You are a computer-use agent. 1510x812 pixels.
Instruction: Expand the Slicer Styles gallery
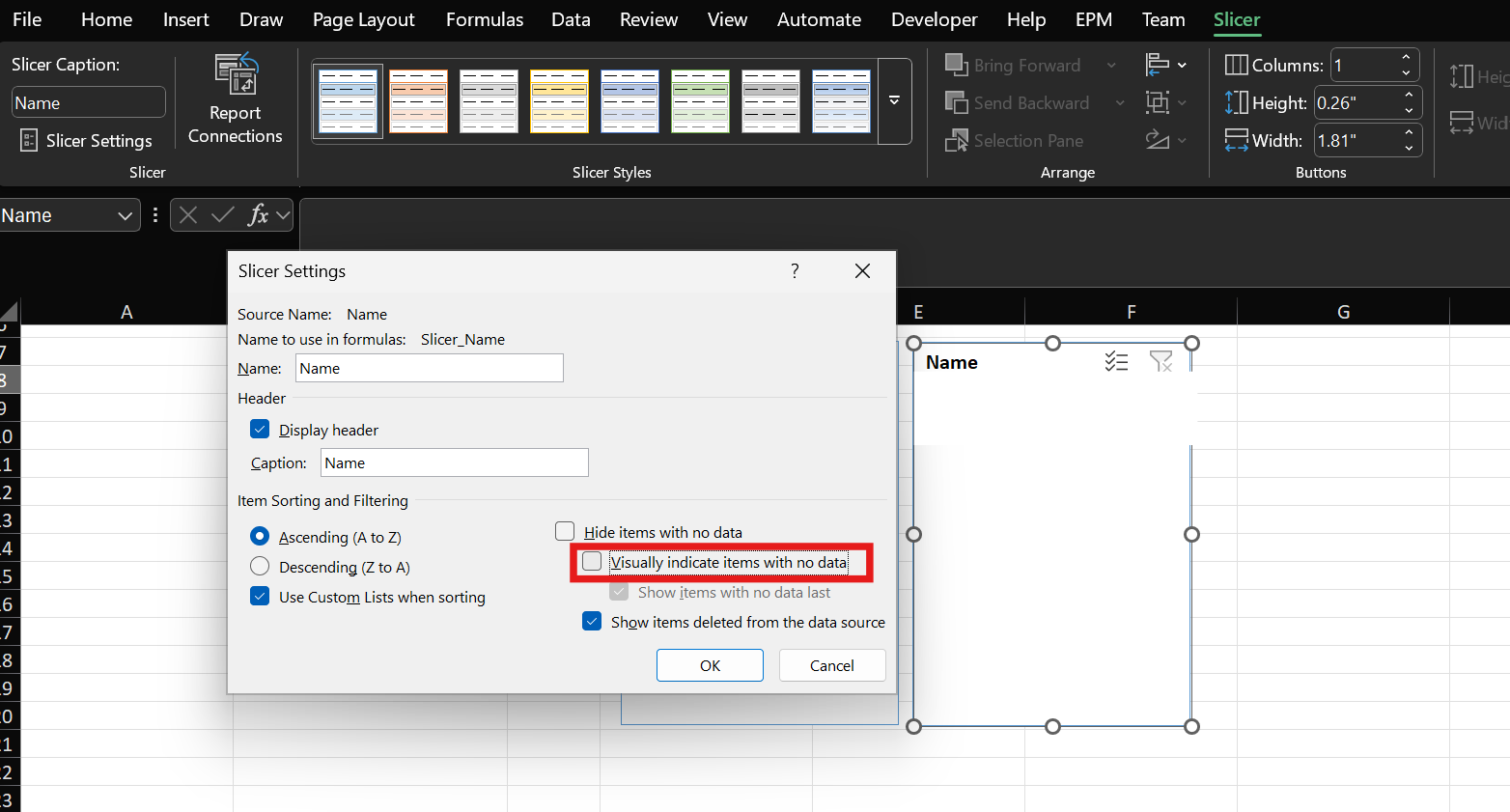pos(894,100)
